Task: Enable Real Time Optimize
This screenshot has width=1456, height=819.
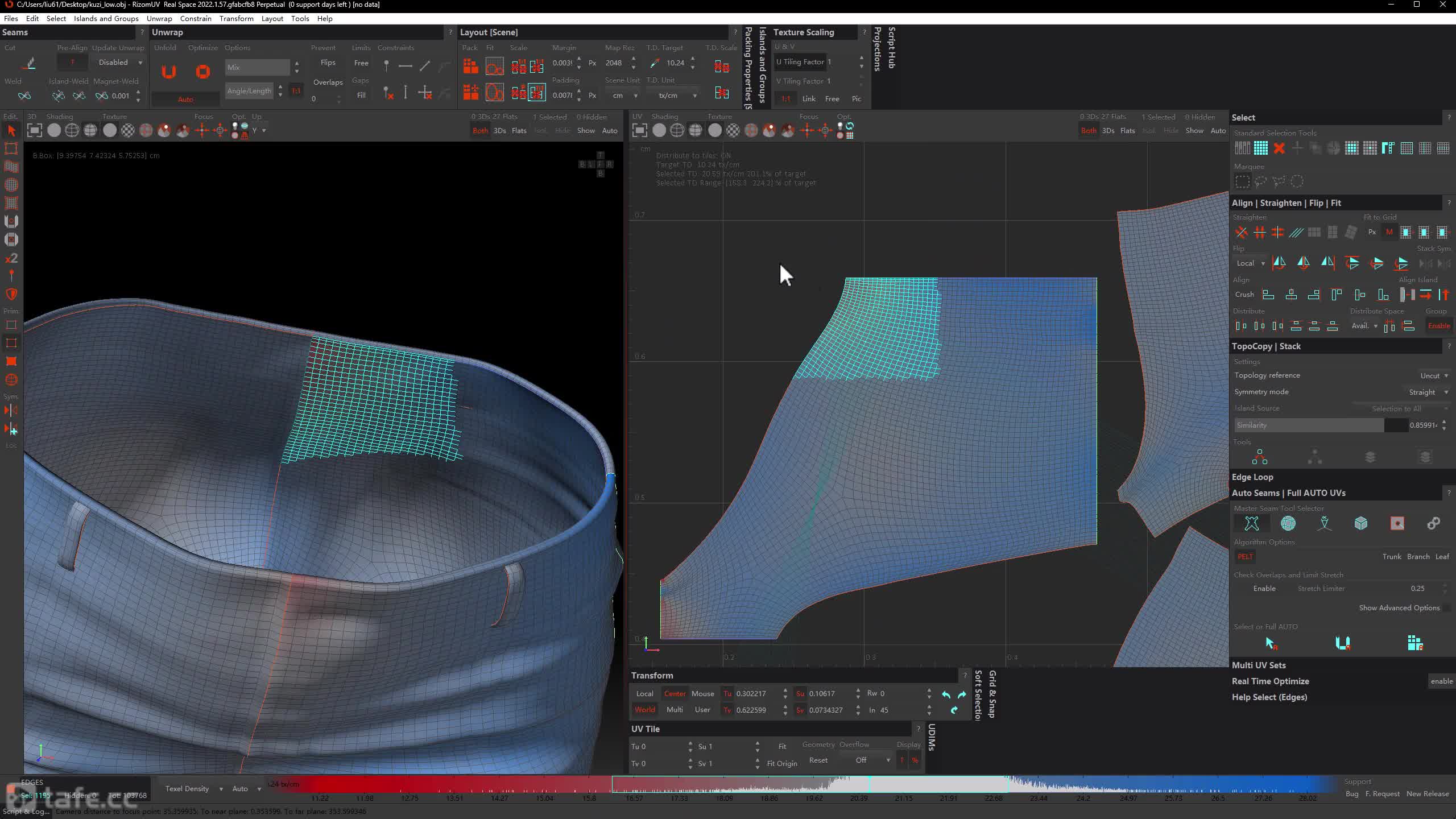Action: click(x=1441, y=681)
